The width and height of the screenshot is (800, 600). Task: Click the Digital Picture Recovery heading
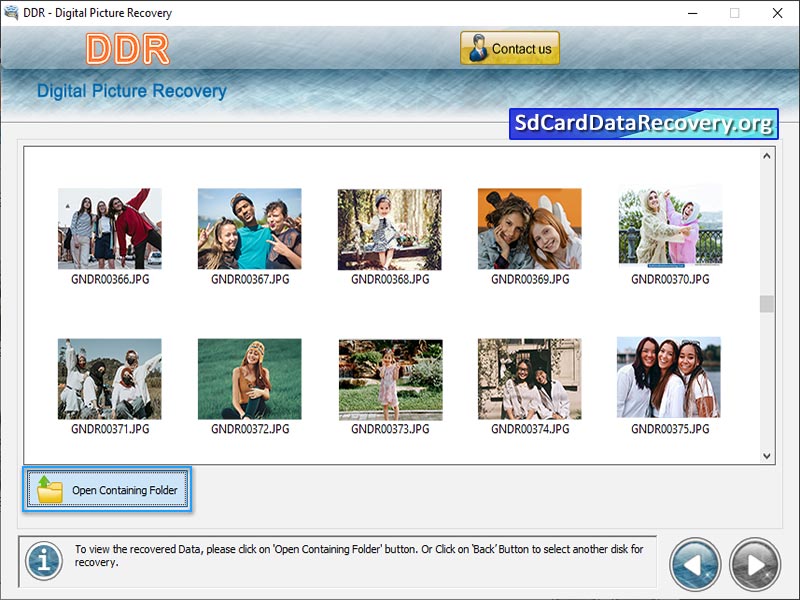click(x=130, y=90)
